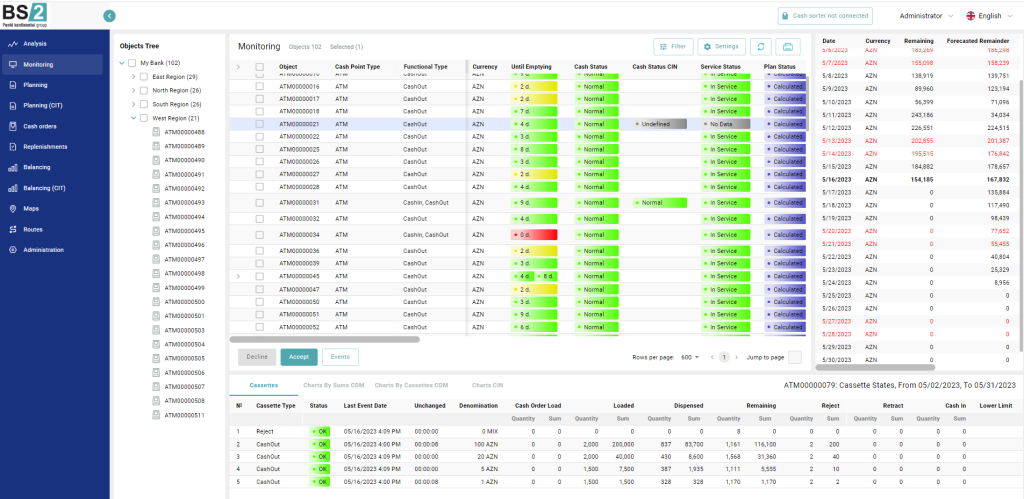
Task: Click the ATM00000493 device icon in tree
Action: tap(156, 203)
